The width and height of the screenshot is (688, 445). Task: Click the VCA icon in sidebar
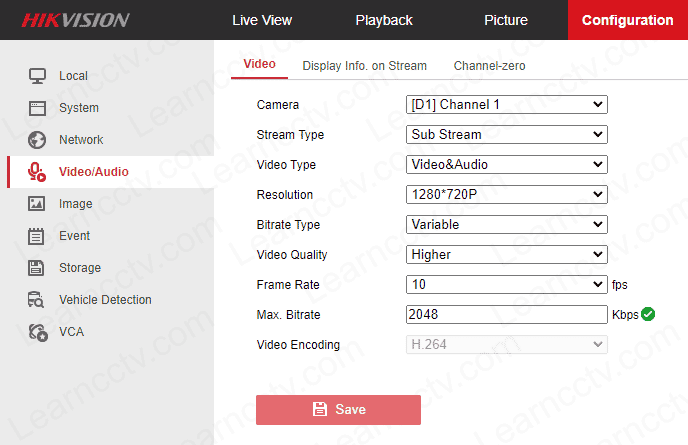(x=37, y=332)
